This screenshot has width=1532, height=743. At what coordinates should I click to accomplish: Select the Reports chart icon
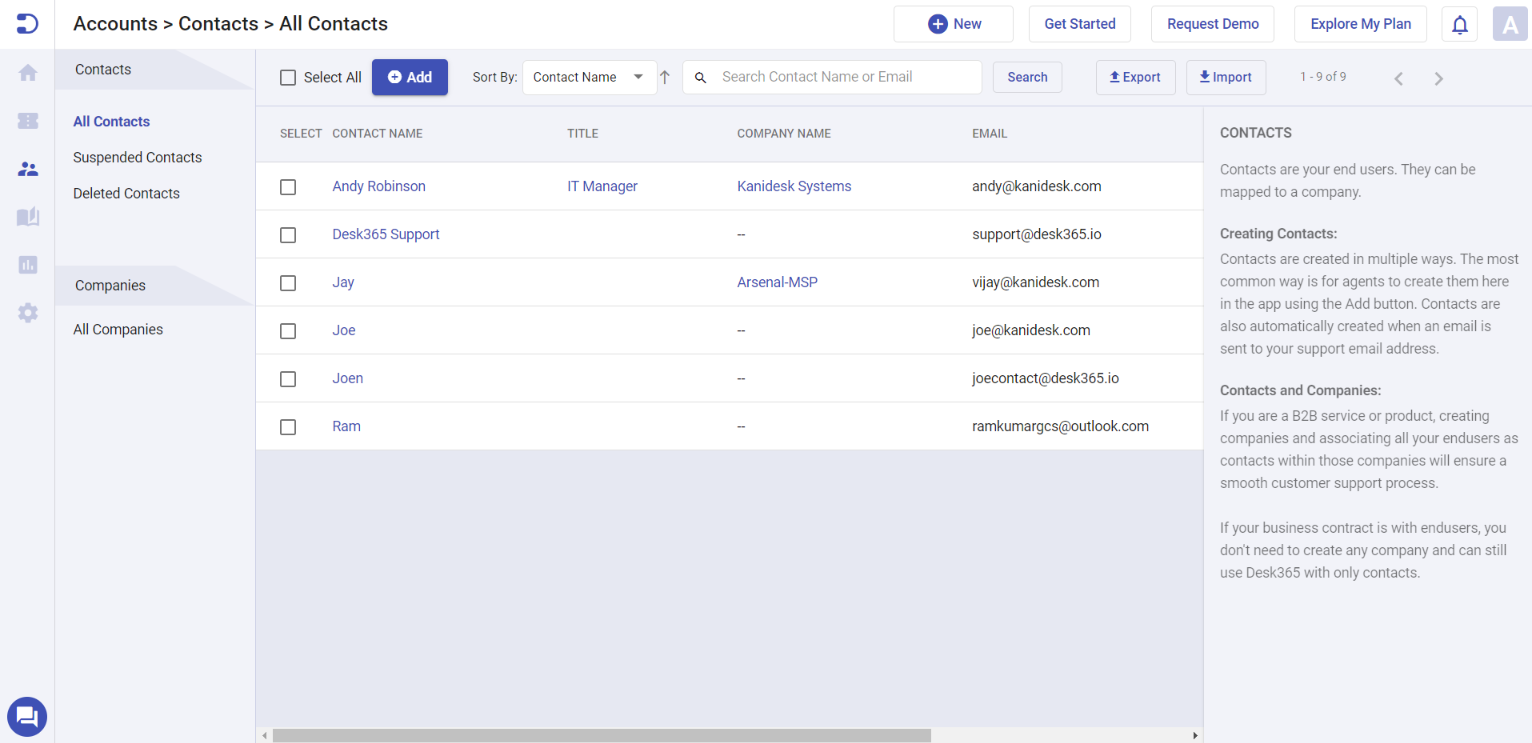tap(27, 264)
